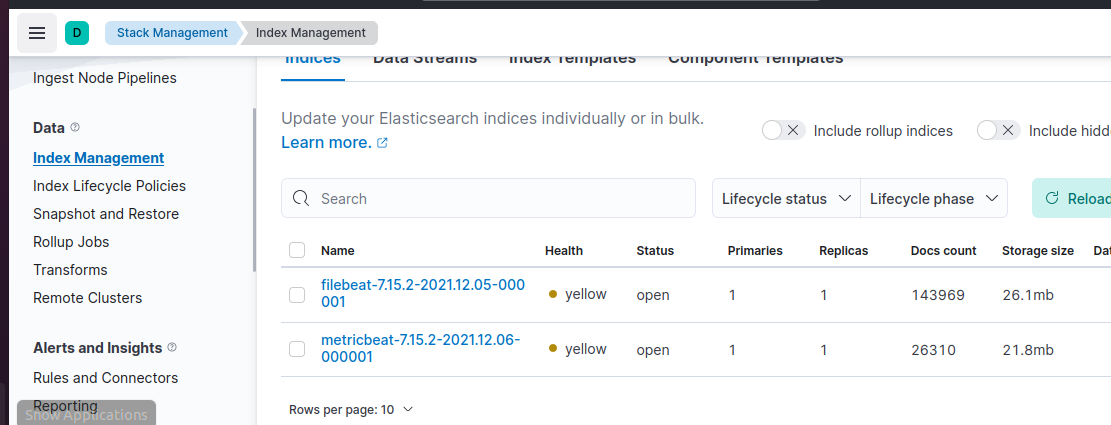Sort table by Replicas column header
This screenshot has height=425, width=1111.
[843, 251]
